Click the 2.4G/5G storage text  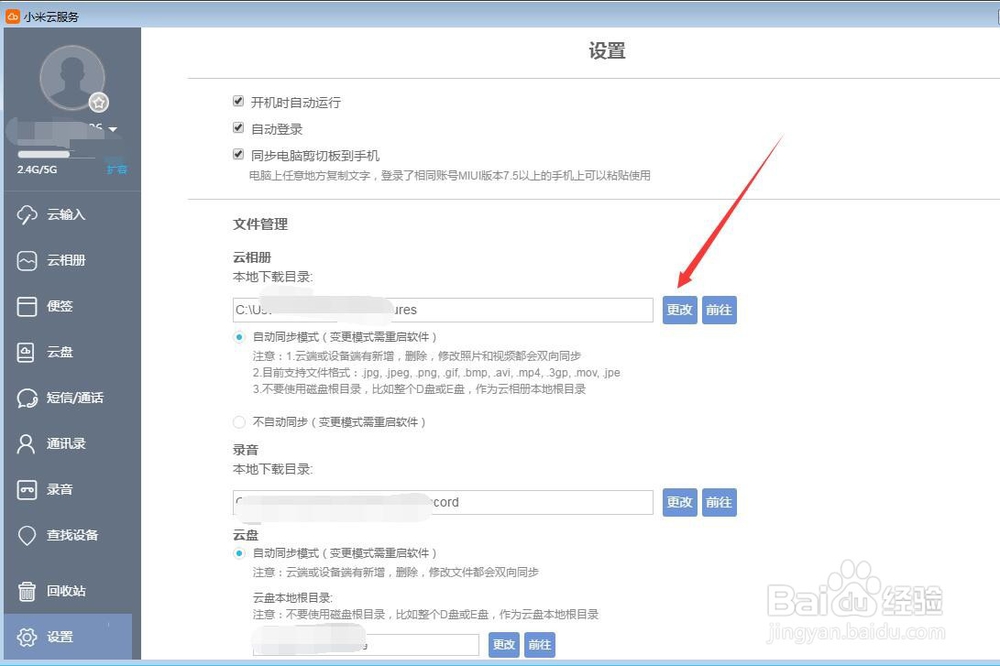click(37, 170)
